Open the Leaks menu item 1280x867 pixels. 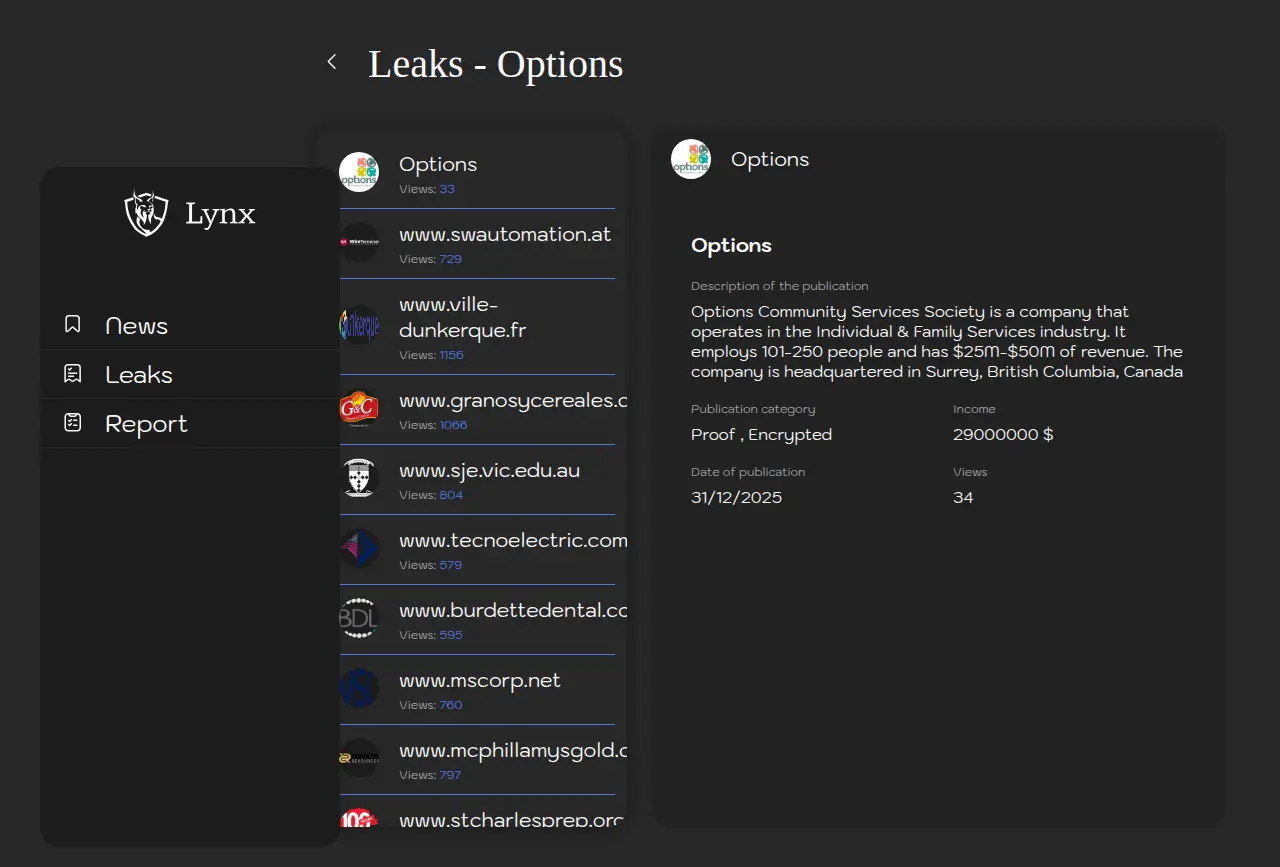tap(139, 375)
